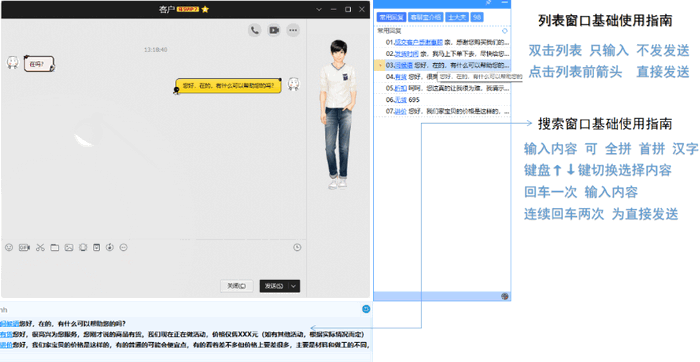
Task: Open chat history clock icon
Action: pyautogui.click(x=297, y=247)
